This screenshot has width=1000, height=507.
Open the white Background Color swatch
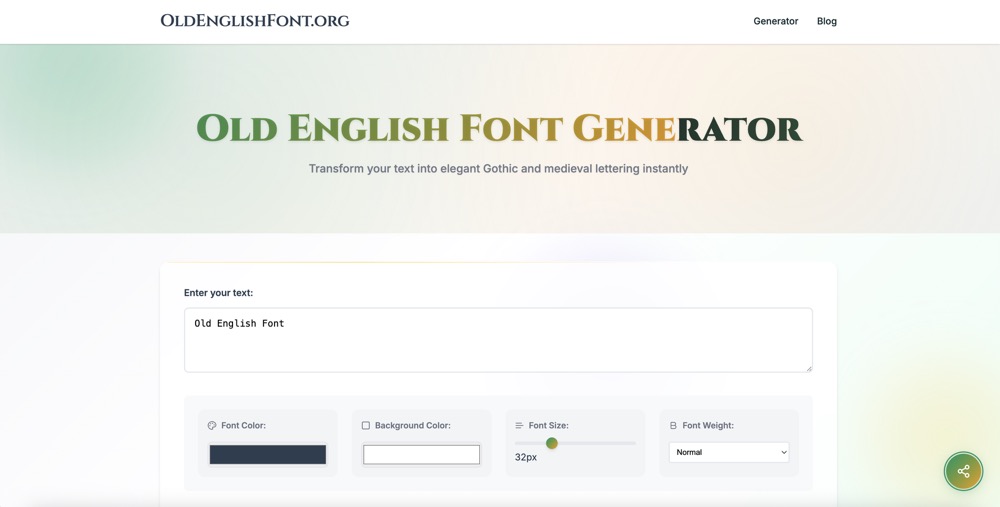pos(421,455)
